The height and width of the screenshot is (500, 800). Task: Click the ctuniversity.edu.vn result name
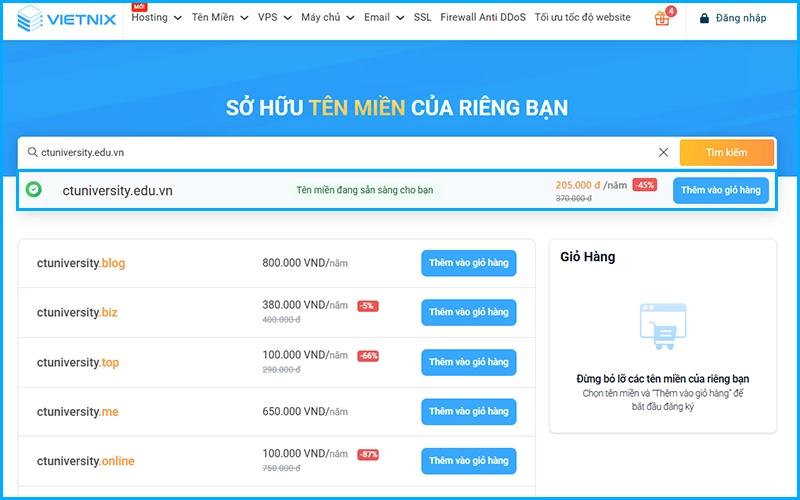click(x=117, y=191)
